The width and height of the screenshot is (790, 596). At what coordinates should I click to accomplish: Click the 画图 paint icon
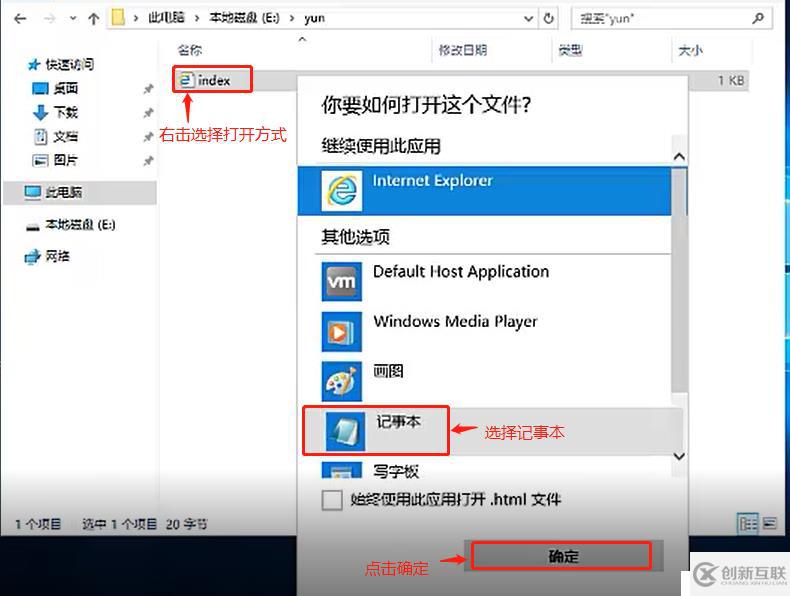[342, 381]
